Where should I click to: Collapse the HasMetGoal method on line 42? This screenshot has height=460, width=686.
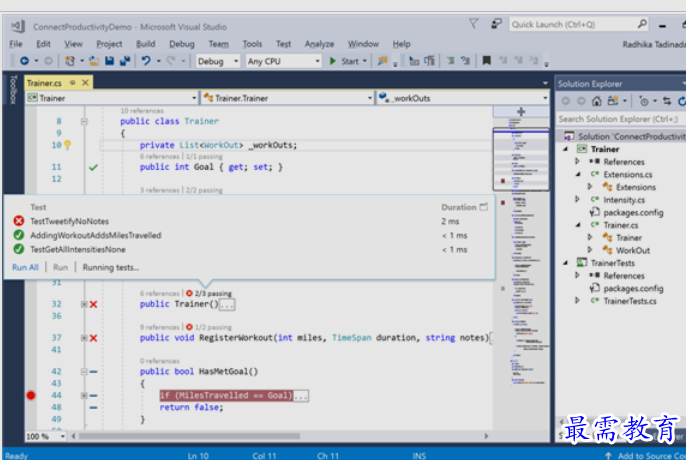pos(84,372)
